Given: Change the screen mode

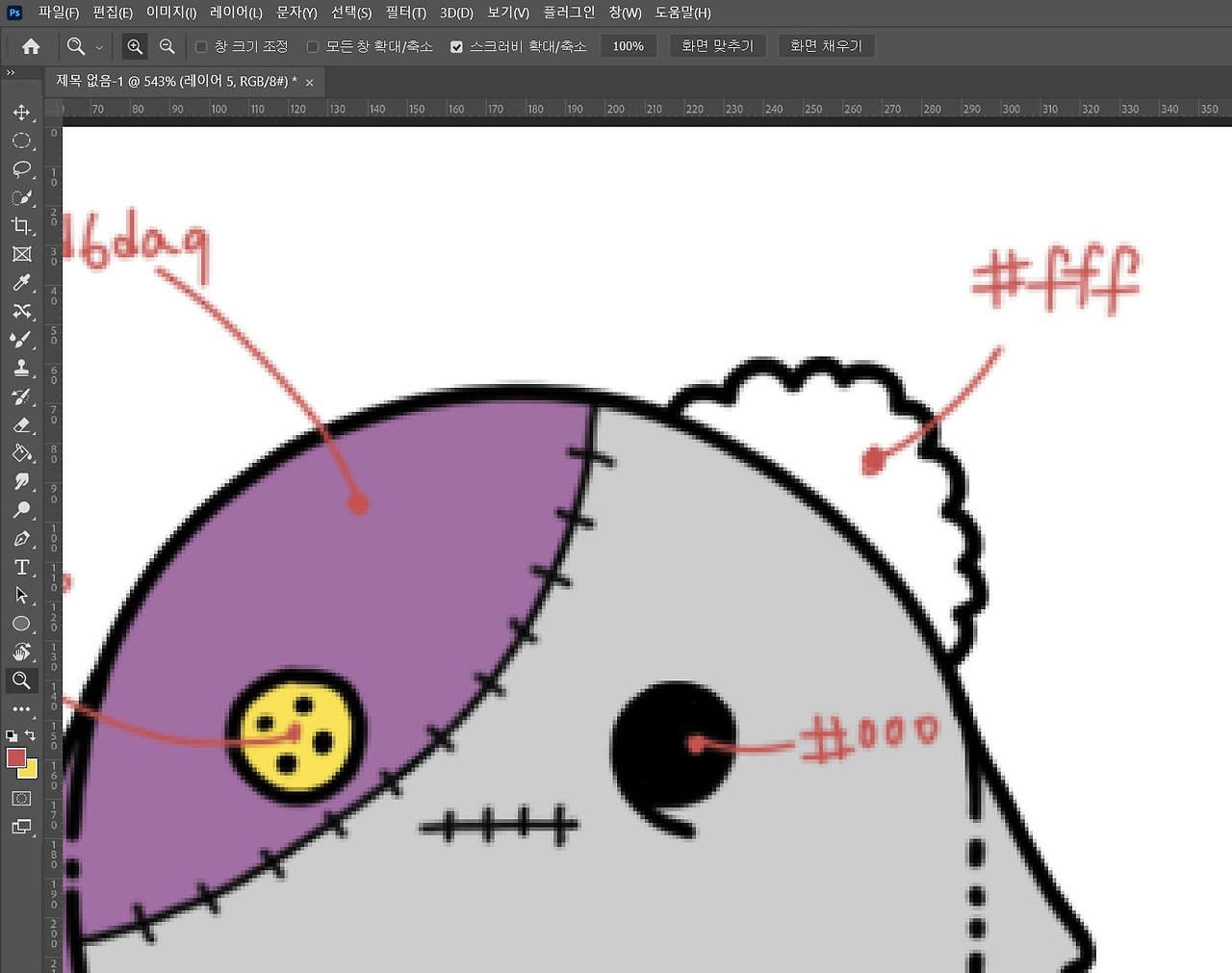Looking at the screenshot, I should click(x=21, y=827).
